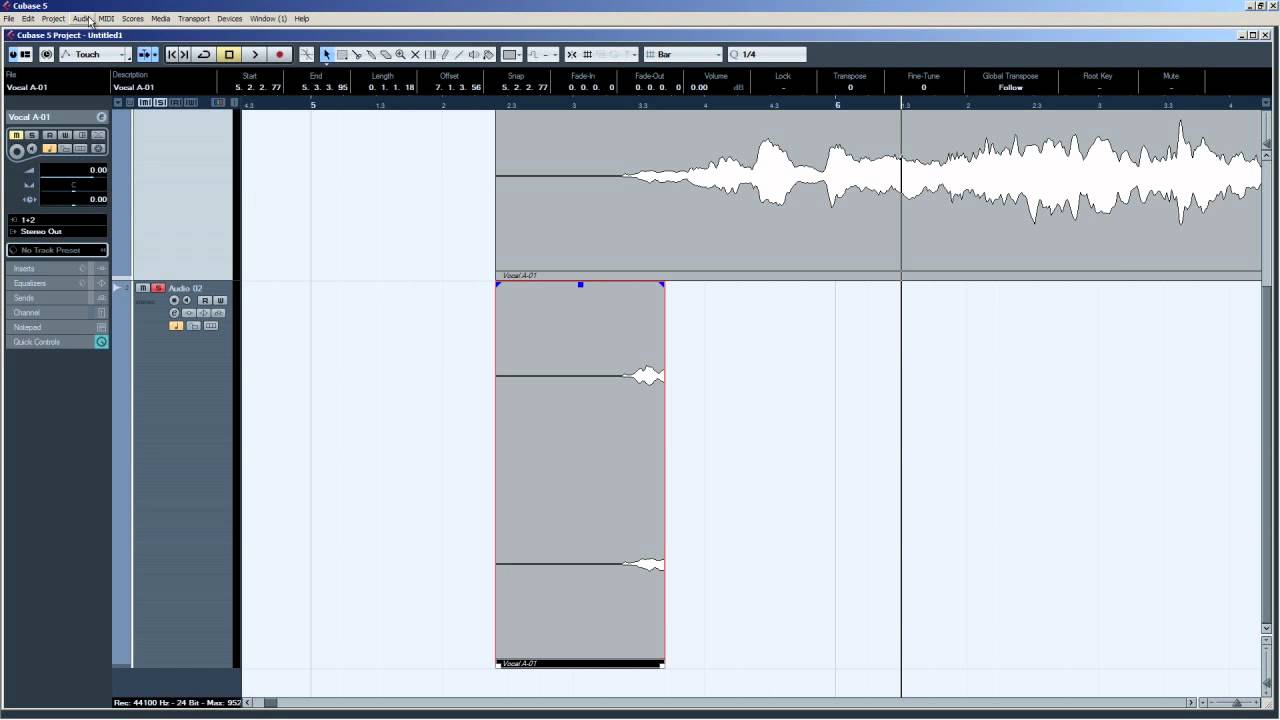The image size is (1280, 720).
Task: Select the Erase tool
Action: point(386,54)
